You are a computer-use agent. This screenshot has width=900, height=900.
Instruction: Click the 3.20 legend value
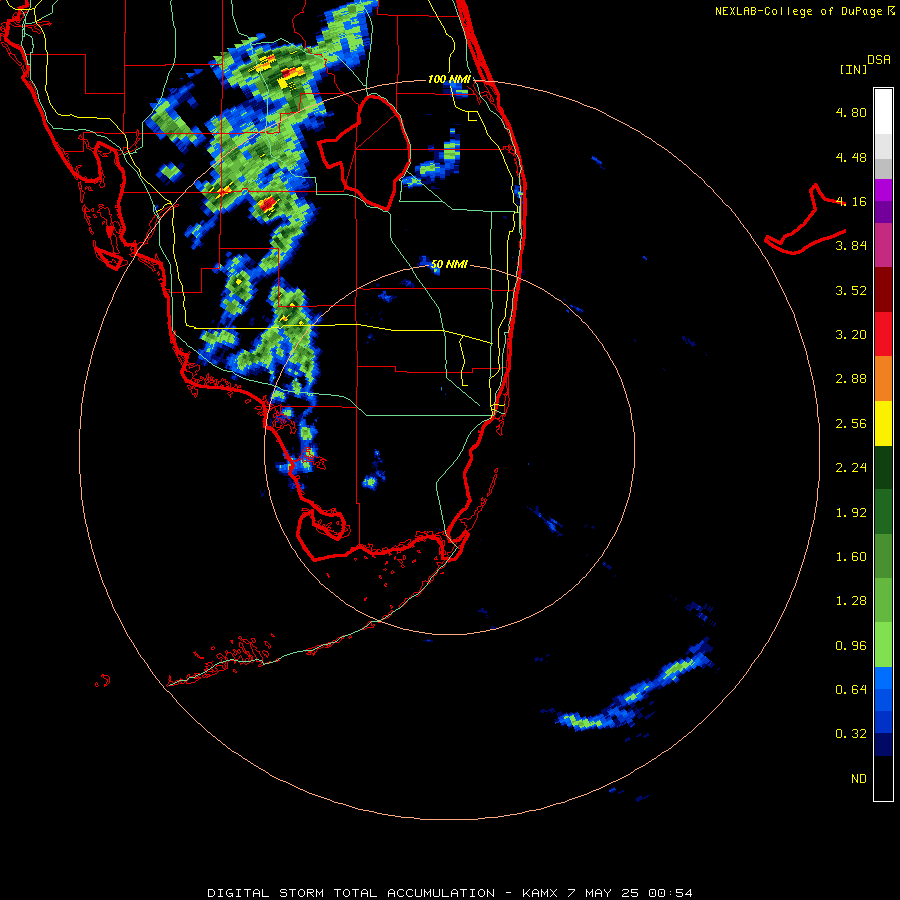click(851, 335)
